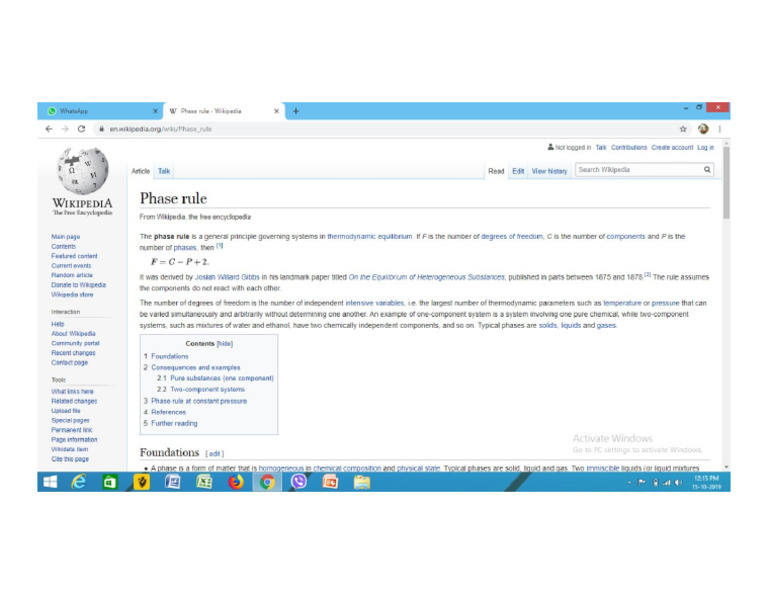Hide the Contents table
The height and width of the screenshot is (594, 768).
(224, 343)
